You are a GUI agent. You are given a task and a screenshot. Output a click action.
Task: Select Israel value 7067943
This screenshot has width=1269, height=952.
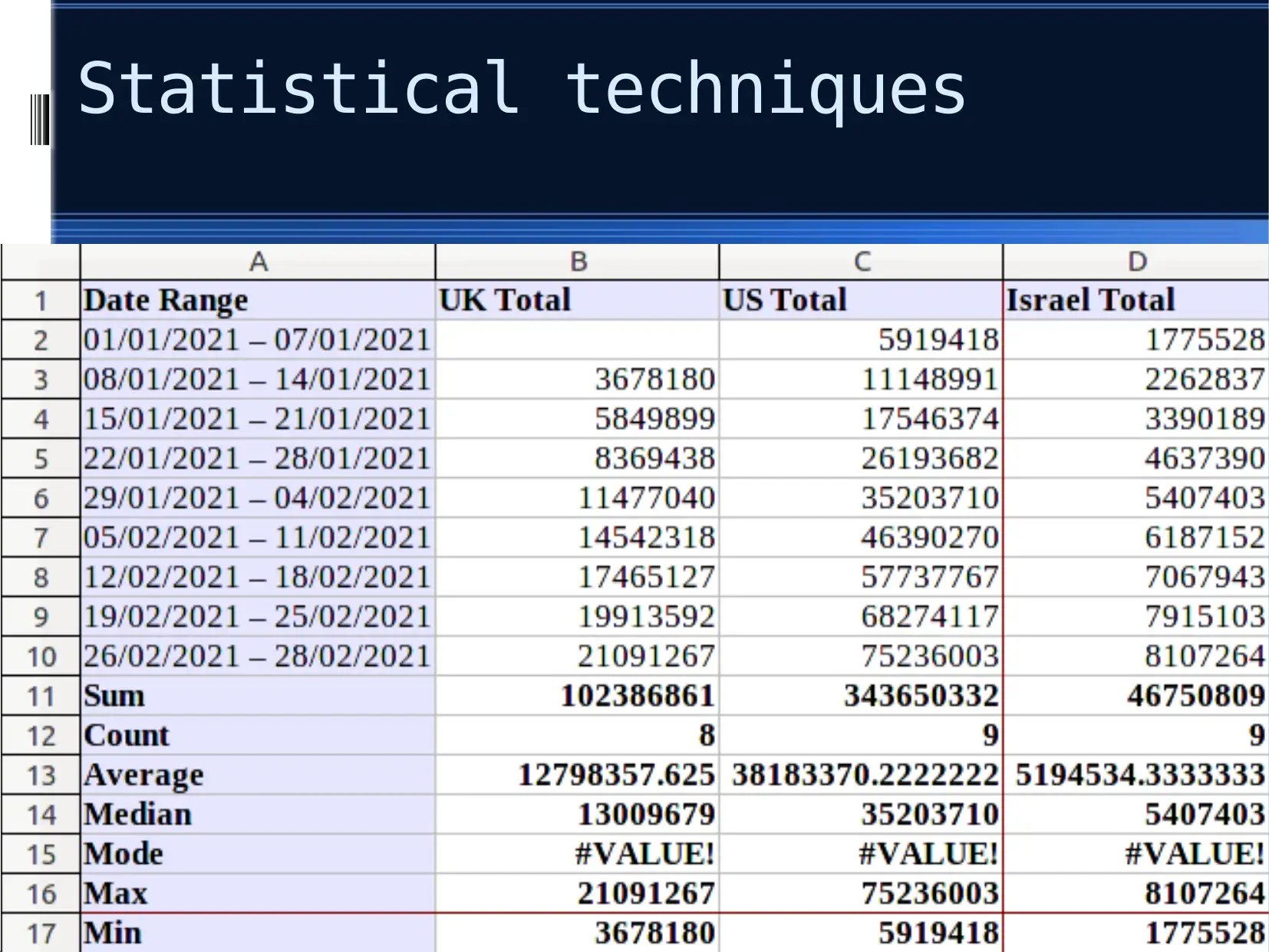click(x=1136, y=578)
